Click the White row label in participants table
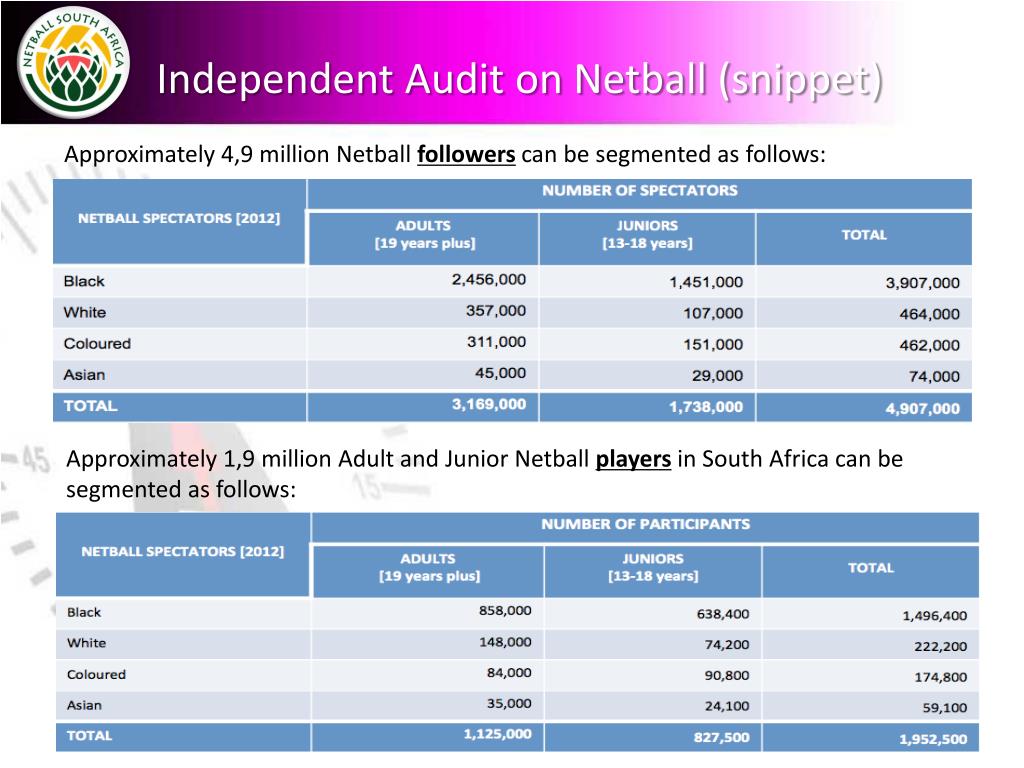 pos(86,643)
